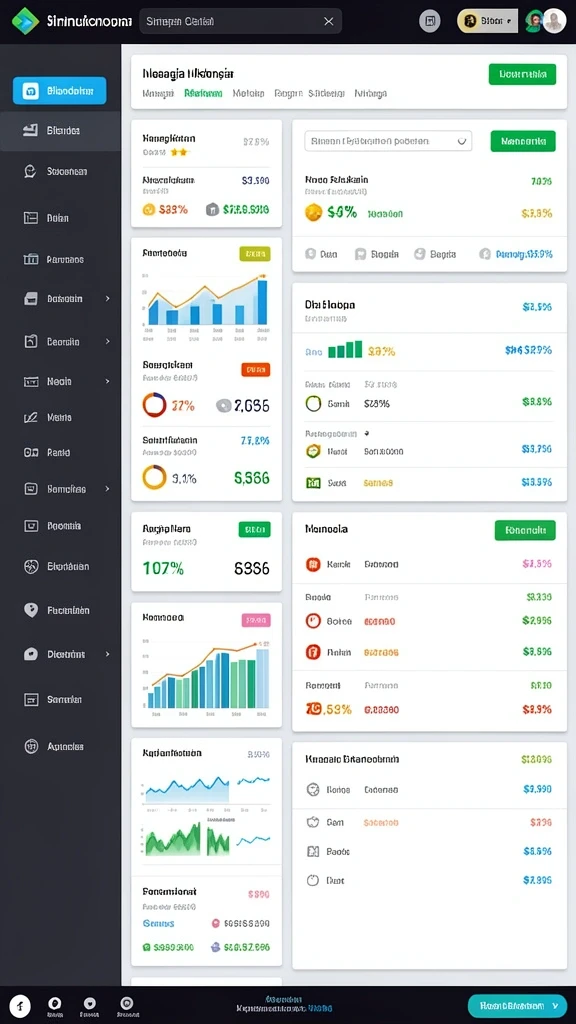The width and height of the screenshot is (576, 1024).
Task: Expand the Diestrins sidebar item chevron
Action: point(108,654)
